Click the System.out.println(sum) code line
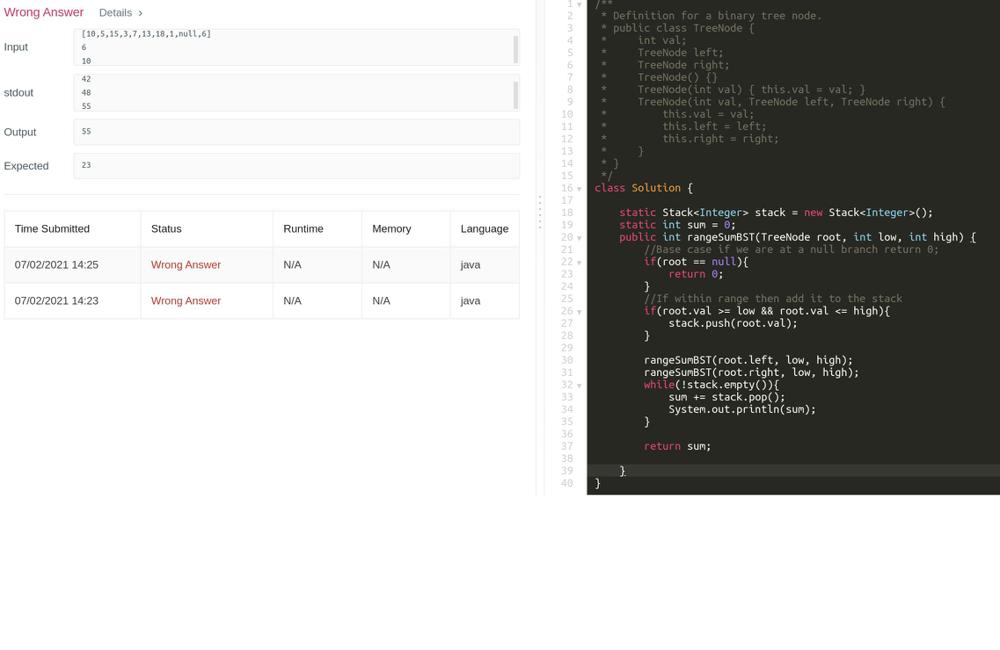Screen dimensions: 1000x650 point(742,409)
